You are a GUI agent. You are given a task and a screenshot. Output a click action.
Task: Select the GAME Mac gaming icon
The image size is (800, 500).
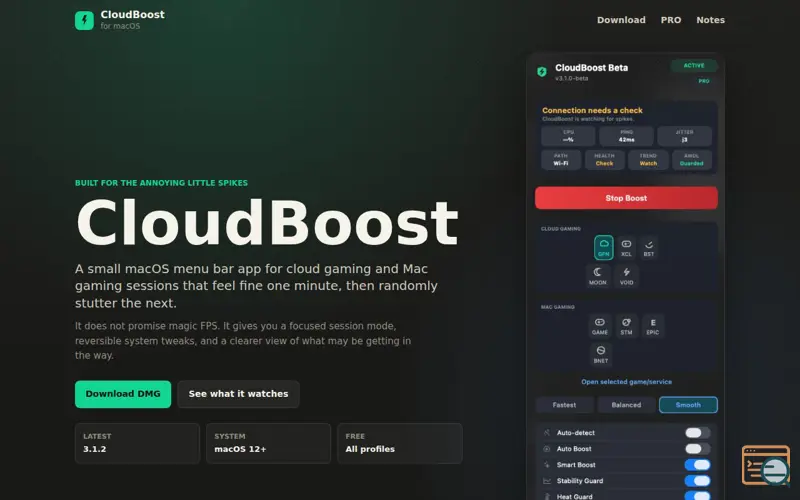(599, 326)
